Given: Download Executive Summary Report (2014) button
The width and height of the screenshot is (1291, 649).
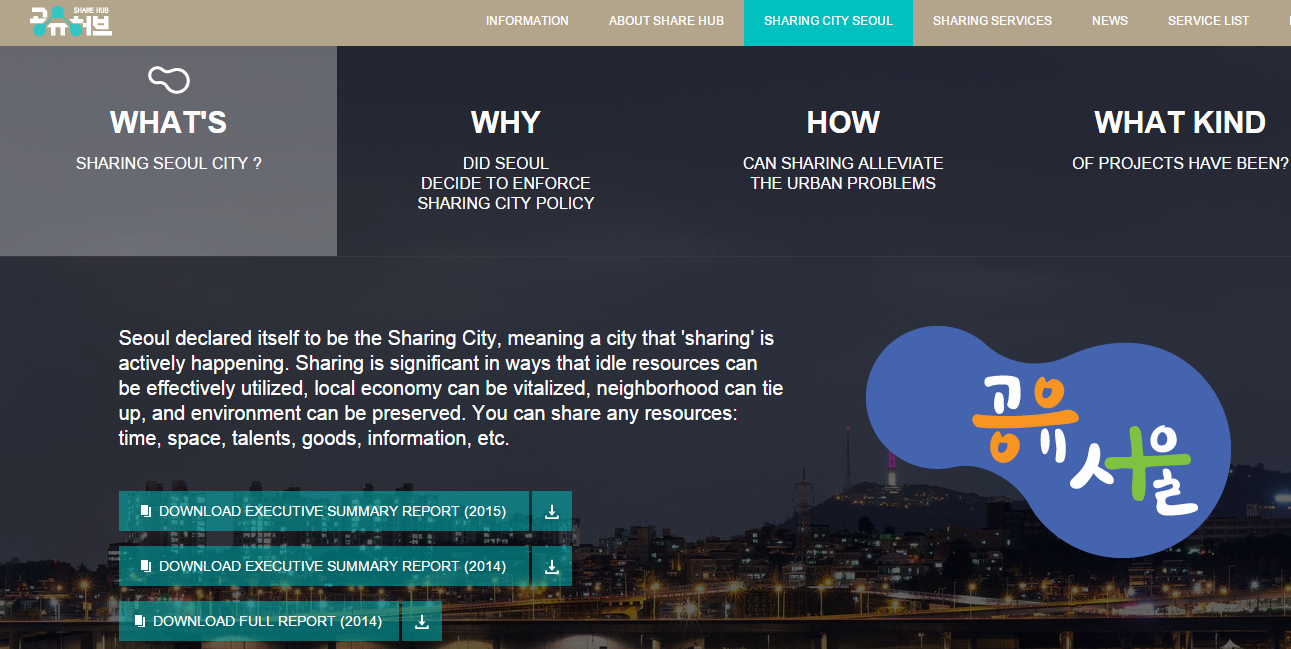Looking at the screenshot, I should pyautogui.click(x=323, y=566).
